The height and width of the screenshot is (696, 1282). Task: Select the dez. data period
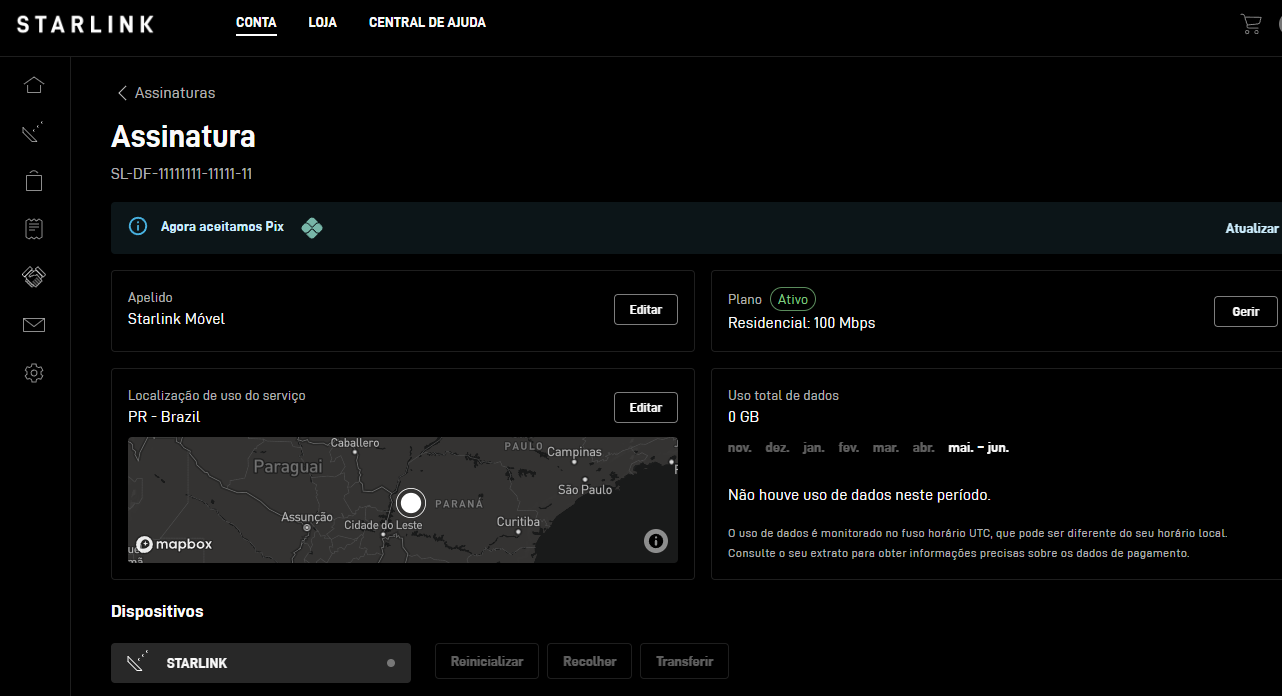(x=777, y=448)
